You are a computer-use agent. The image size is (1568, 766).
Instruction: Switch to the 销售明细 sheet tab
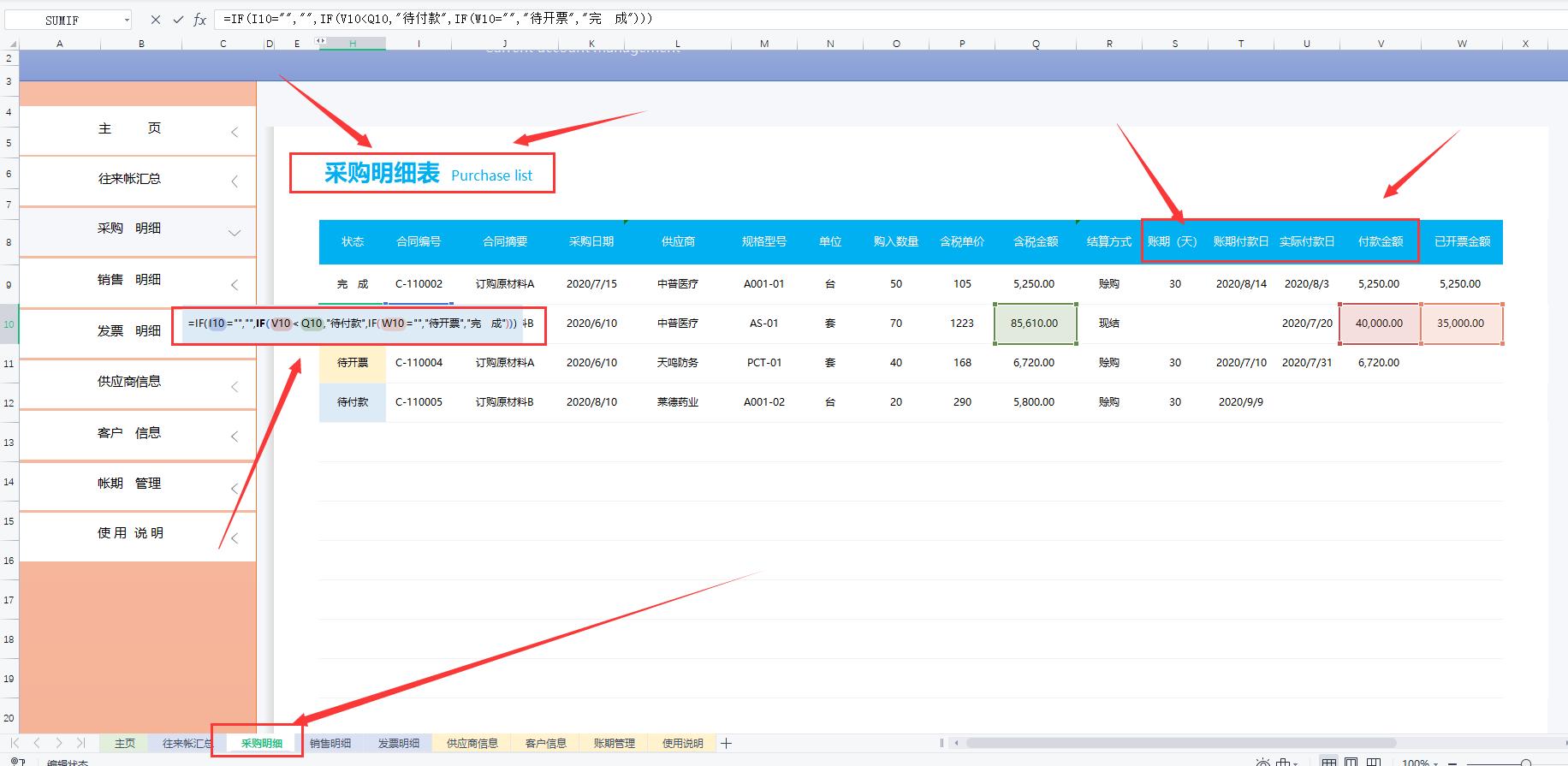330,743
